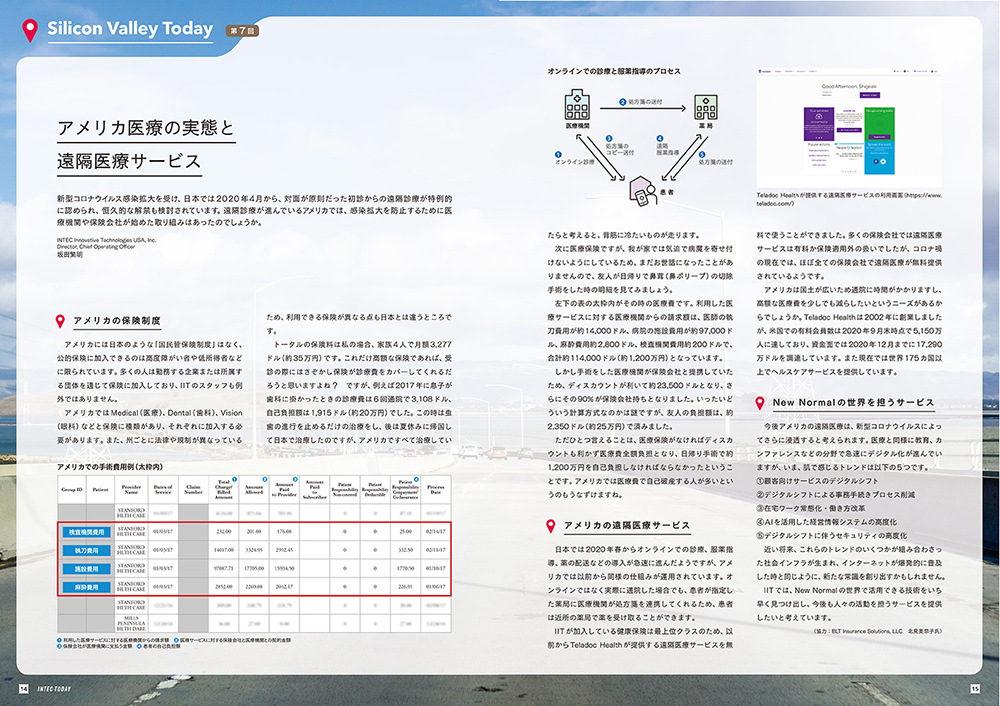The height and width of the screenshot is (706, 1000).
Task: Click the number 1 marker beside オンライン診療
Action: 558,154
